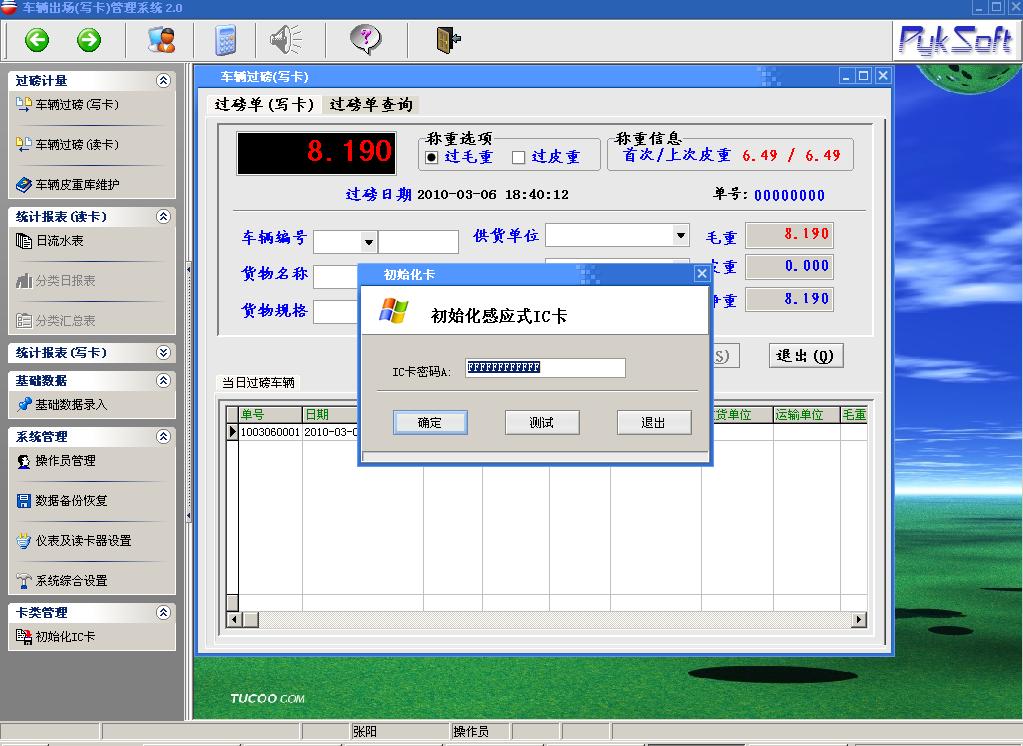Switch to the 过磅单查询 tab
This screenshot has height=746, width=1023.
[x=370, y=105]
